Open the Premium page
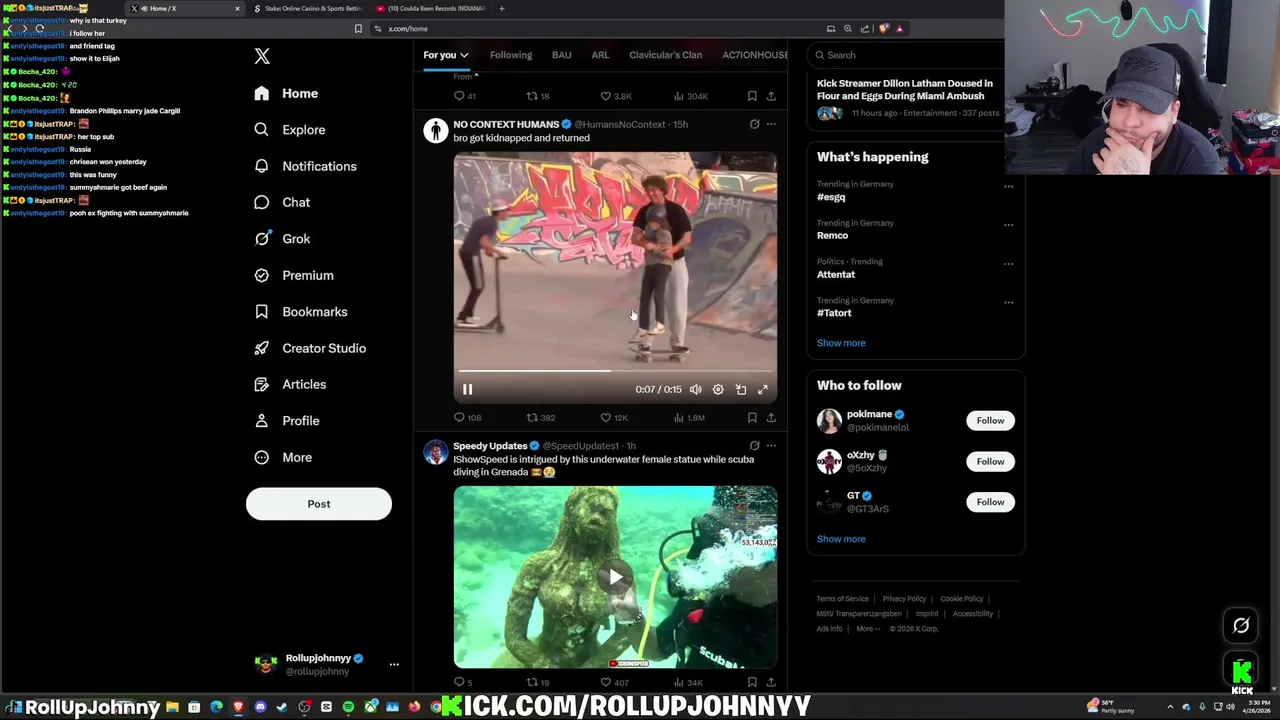The width and height of the screenshot is (1280, 720). [294, 275]
